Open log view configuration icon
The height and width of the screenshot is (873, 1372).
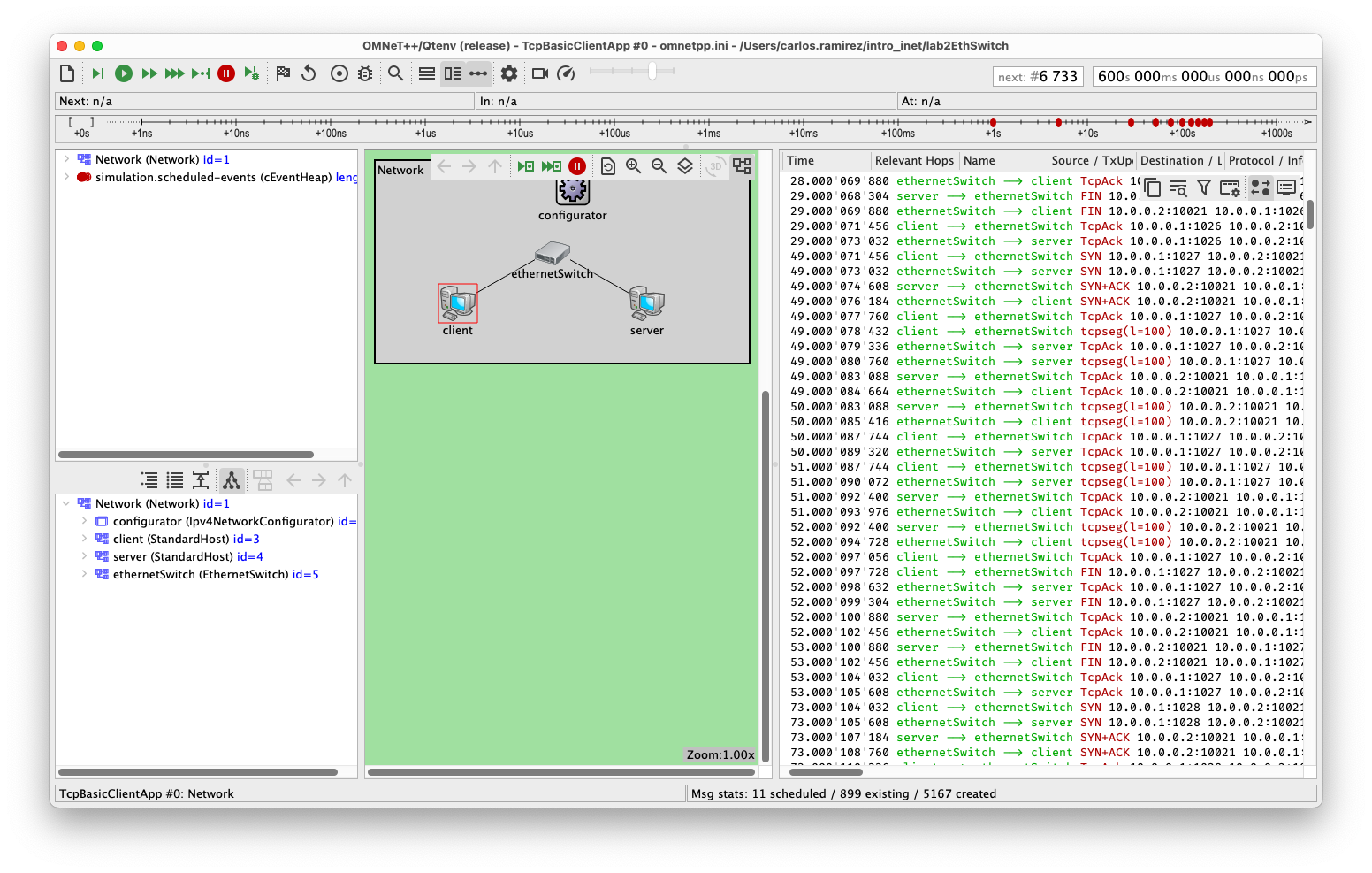click(1230, 188)
